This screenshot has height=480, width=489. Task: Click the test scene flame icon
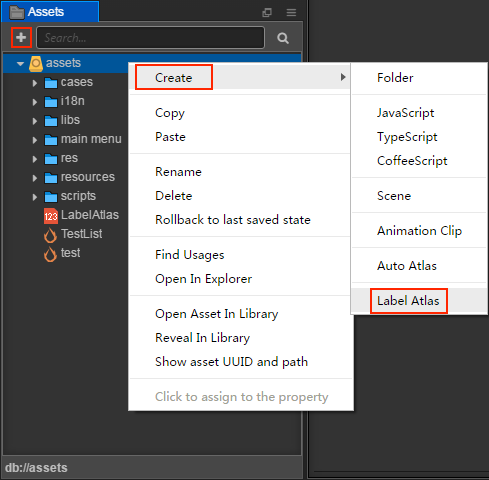point(50,254)
